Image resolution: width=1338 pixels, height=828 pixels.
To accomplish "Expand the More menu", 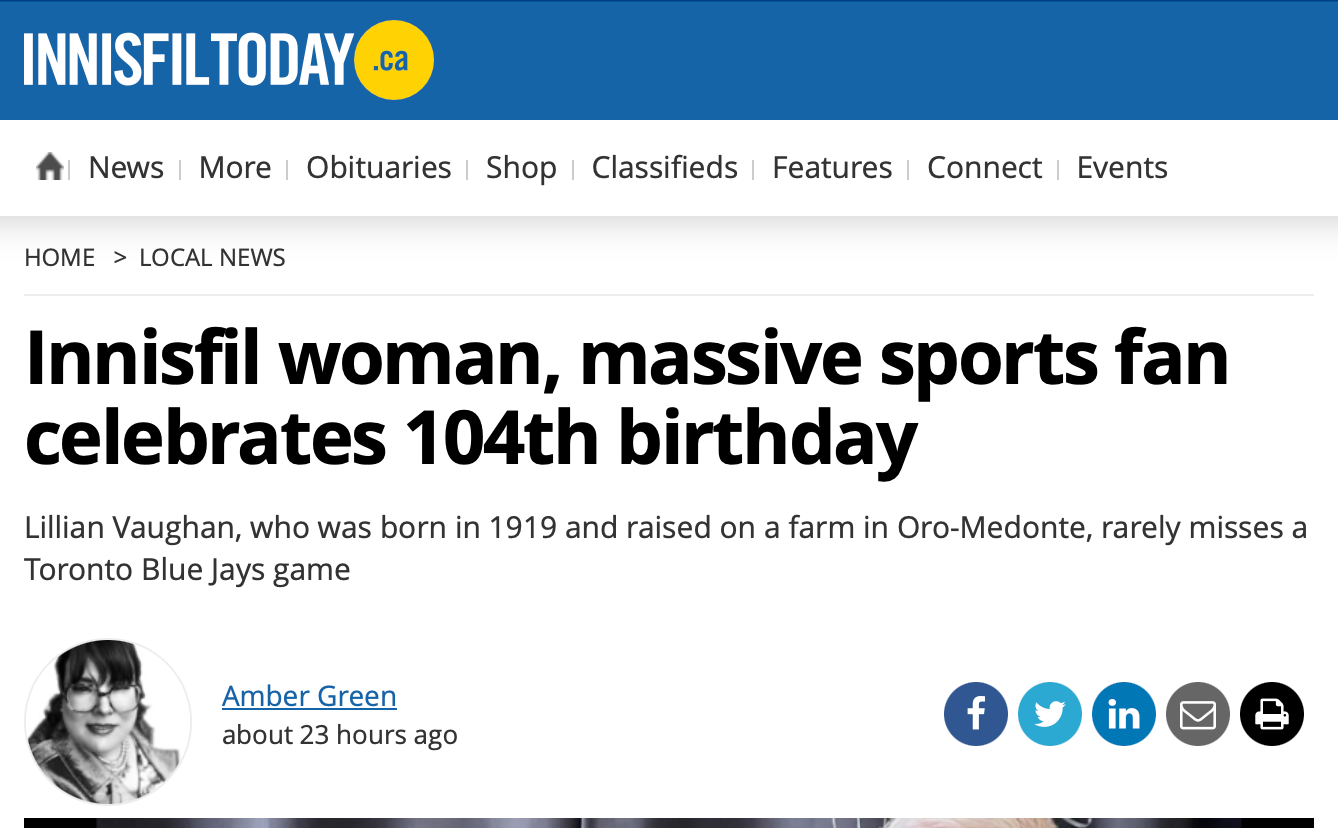I will 235,167.
